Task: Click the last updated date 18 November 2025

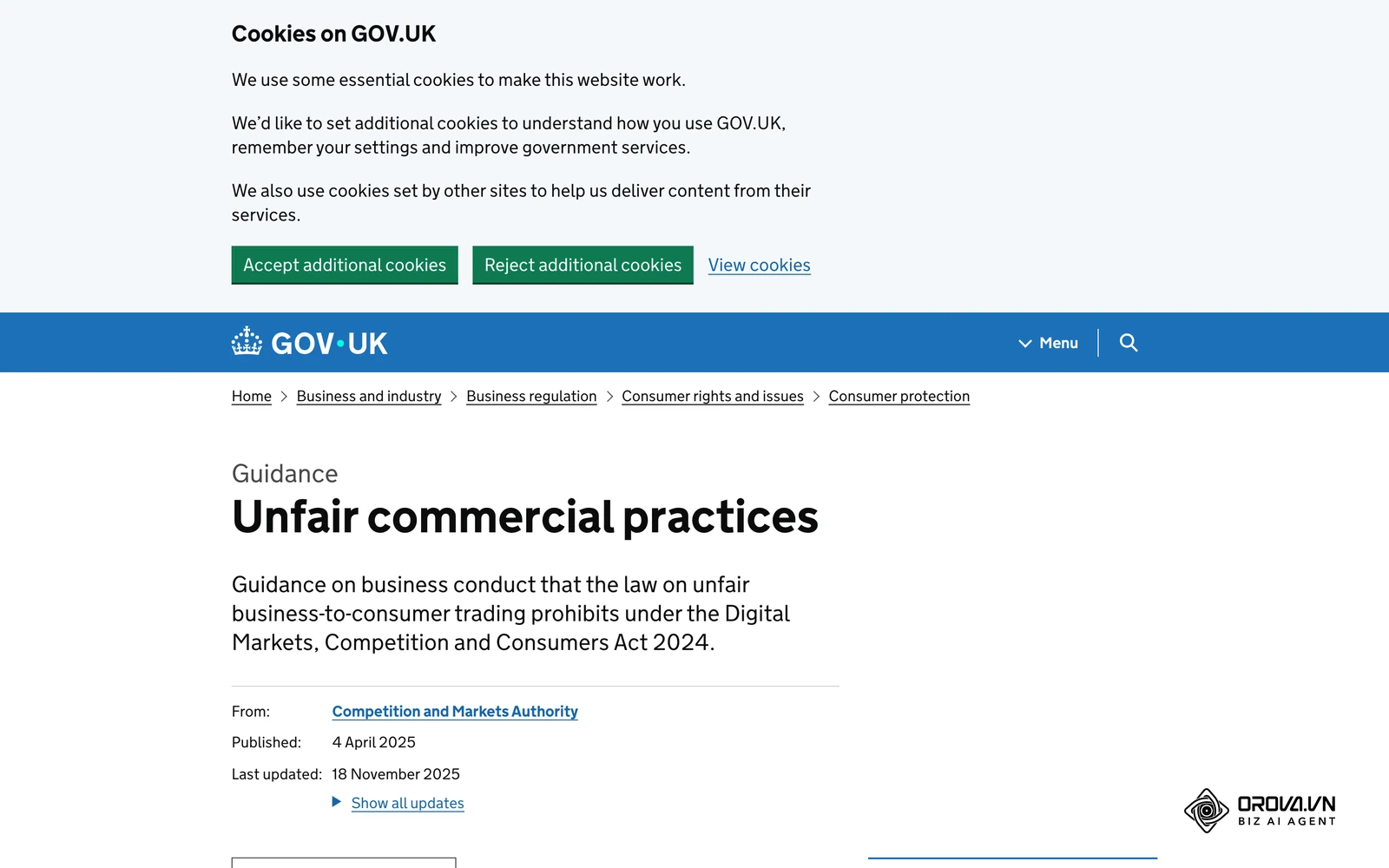Action: point(396,773)
